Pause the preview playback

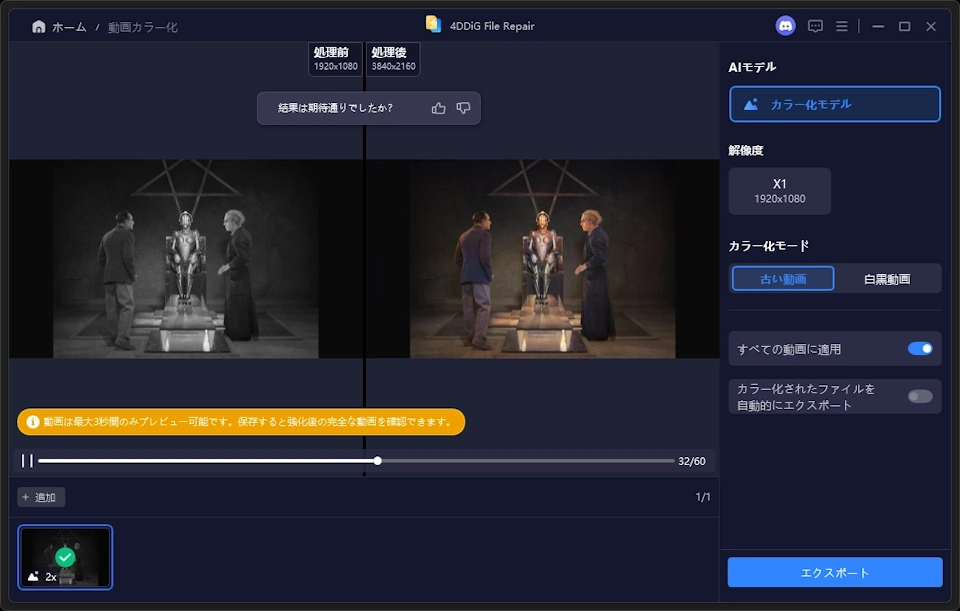click(x=27, y=461)
